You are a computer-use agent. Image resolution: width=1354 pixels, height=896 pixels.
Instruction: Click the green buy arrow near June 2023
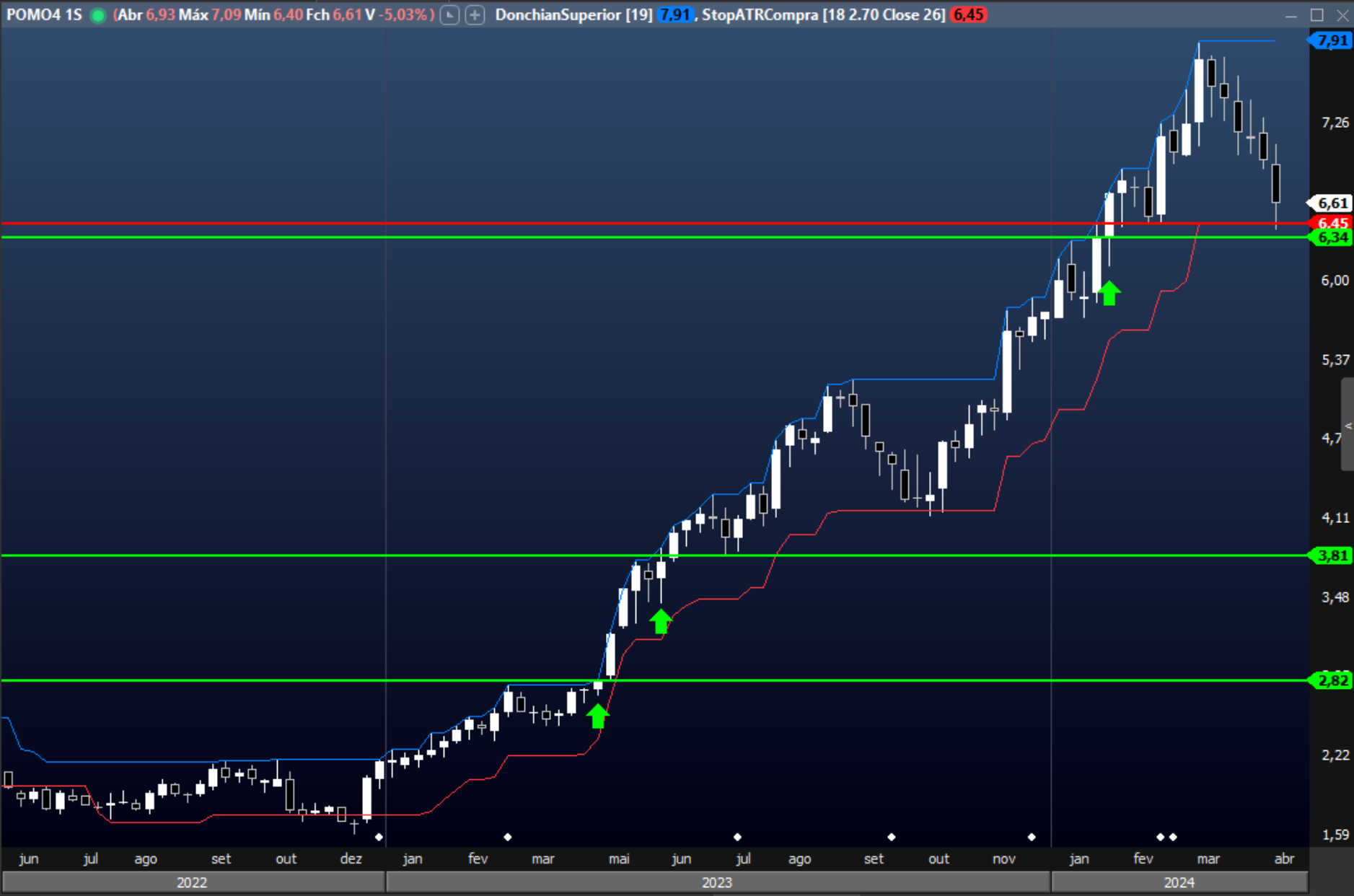(x=660, y=621)
